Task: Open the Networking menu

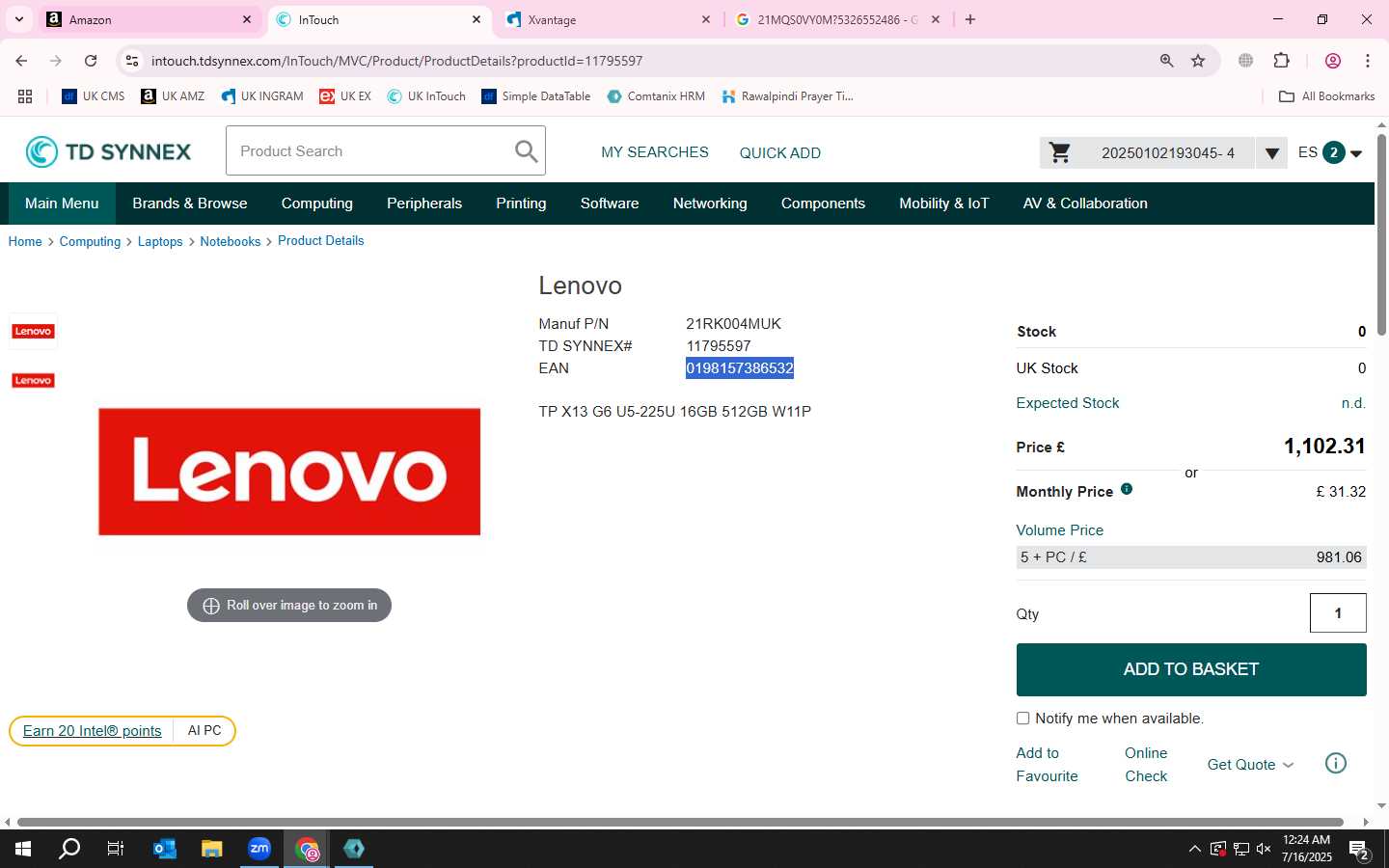Action: 710,203
